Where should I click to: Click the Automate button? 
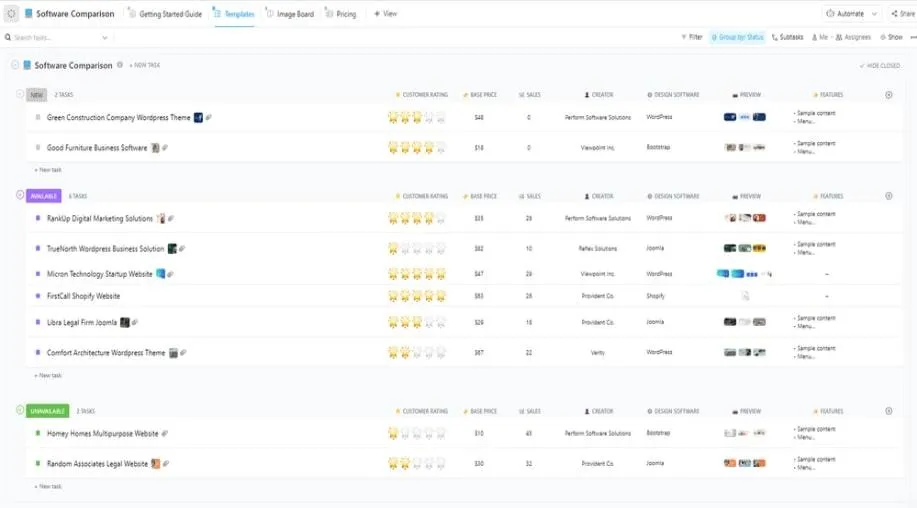point(845,13)
